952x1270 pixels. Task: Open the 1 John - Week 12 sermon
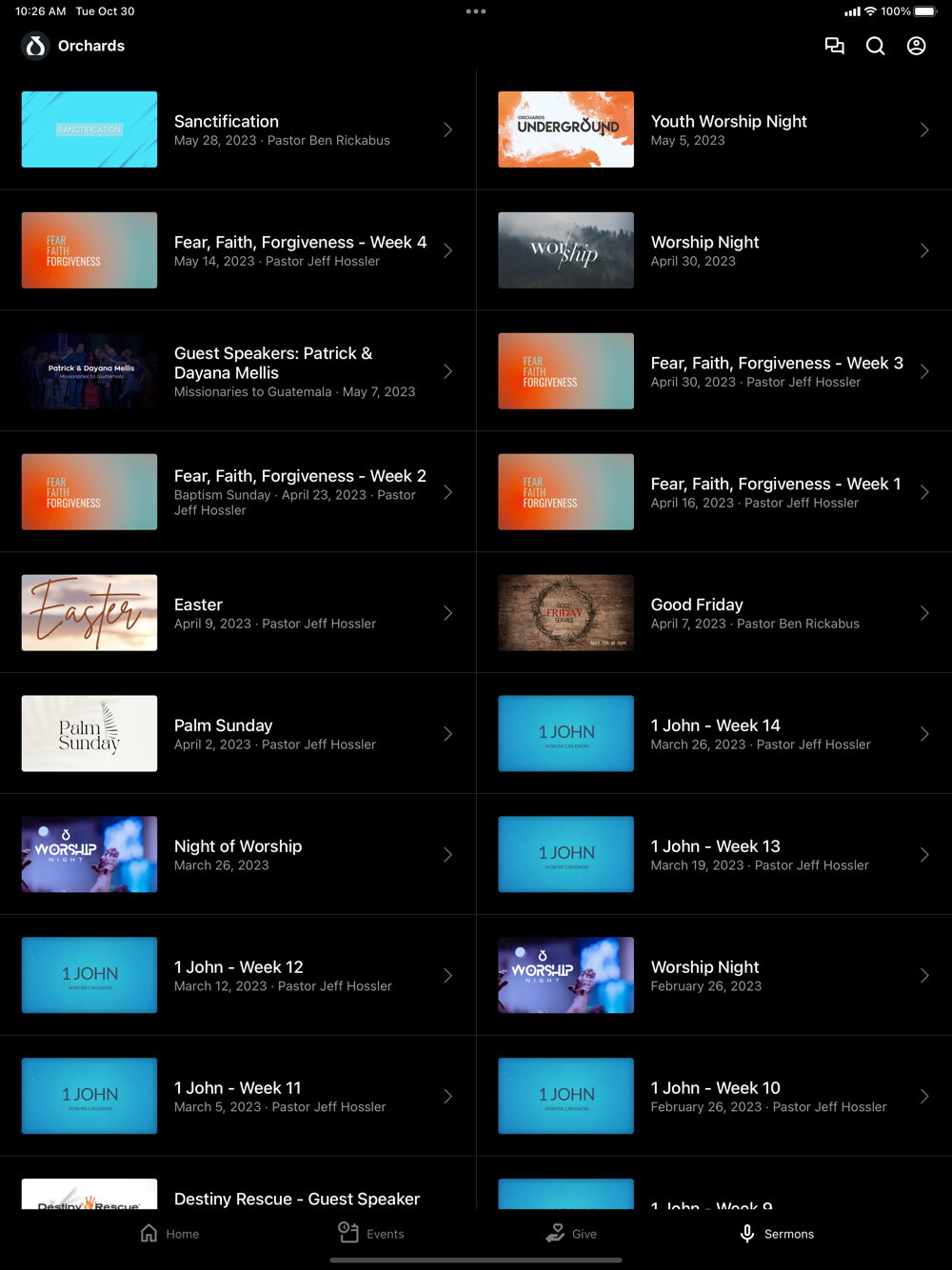coord(238,976)
